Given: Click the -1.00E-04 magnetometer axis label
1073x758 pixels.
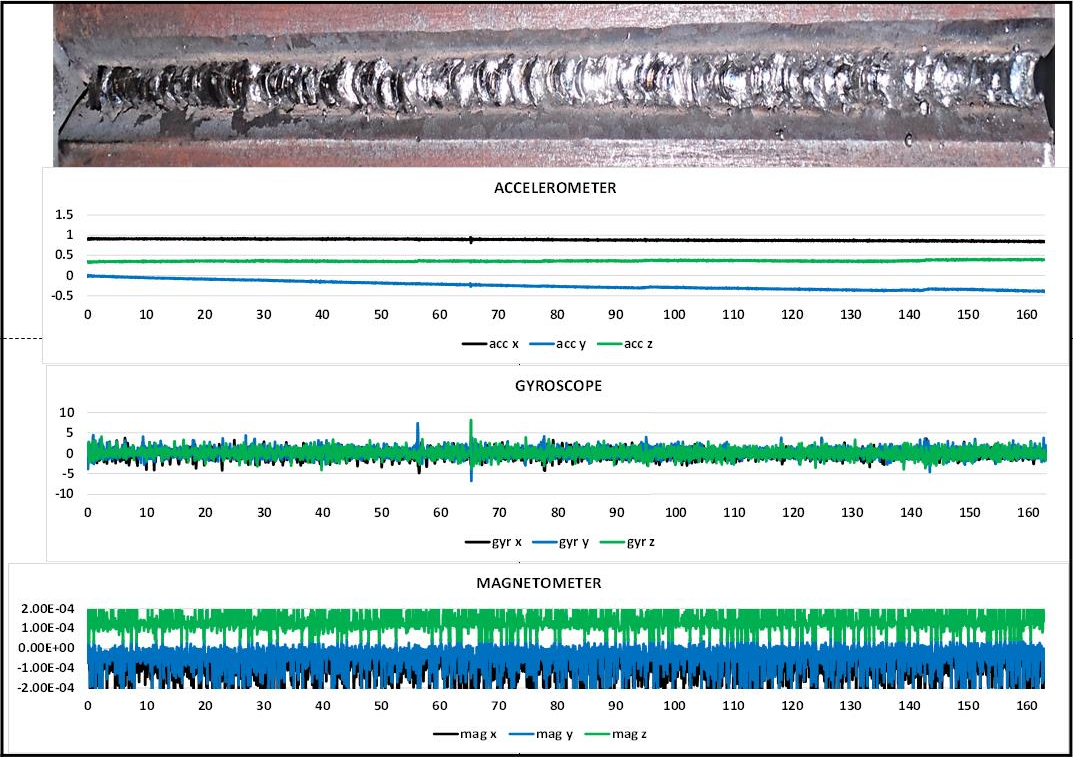Looking at the screenshot, I should point(45,668).
